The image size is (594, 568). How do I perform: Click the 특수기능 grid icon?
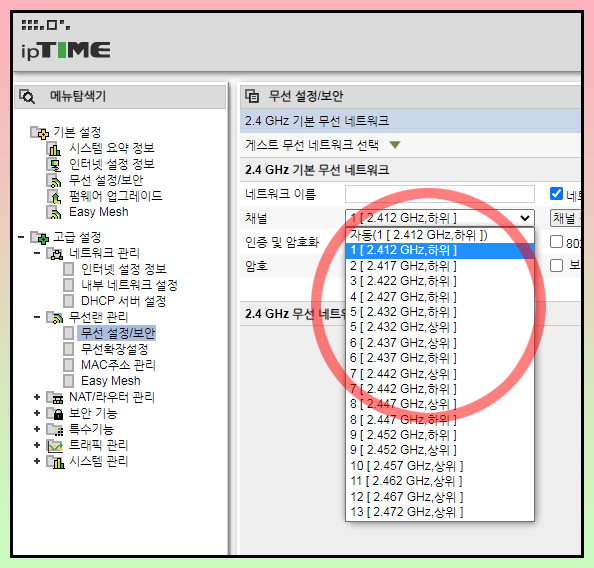55,429
